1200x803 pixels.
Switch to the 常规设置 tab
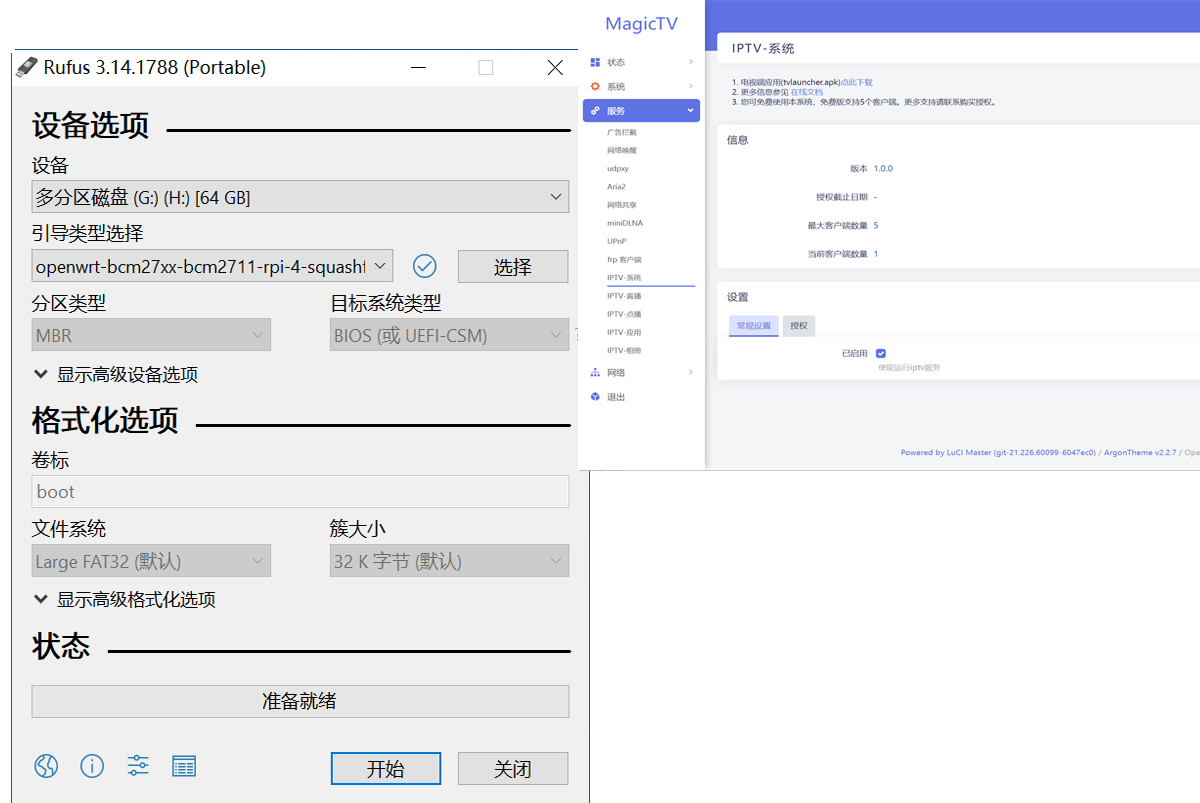(x=754, y=326)
